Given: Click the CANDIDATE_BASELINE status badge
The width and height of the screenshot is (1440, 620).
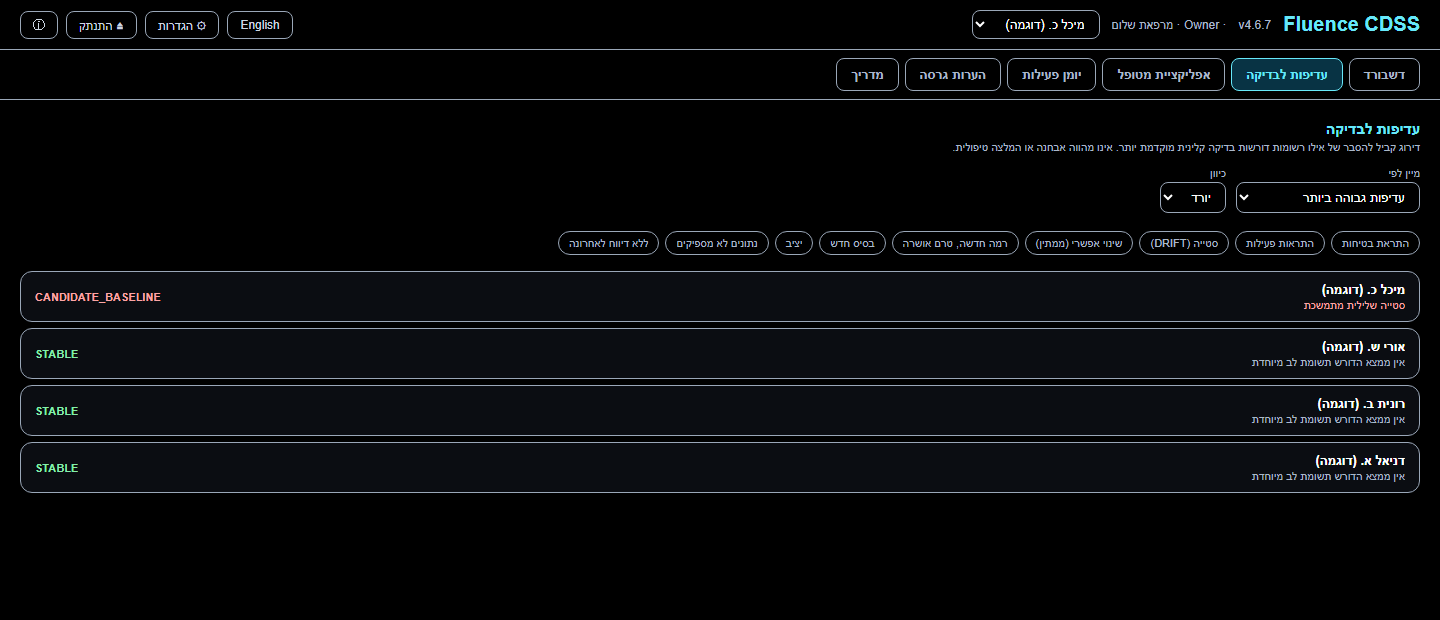Looking at the screenshot, I should click(x=98, y=298).
